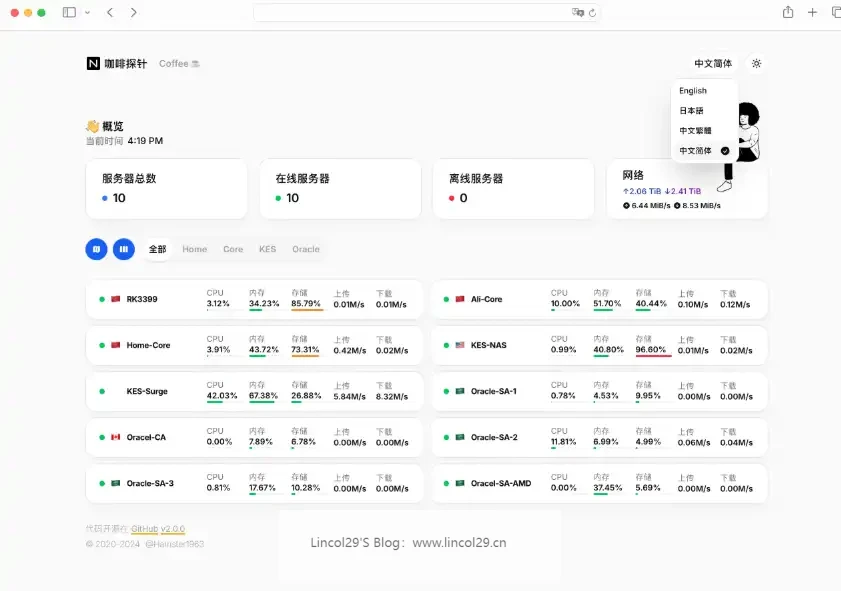
Task: Choose 日本語 in the language list
Action: click(x=691, y=111)
